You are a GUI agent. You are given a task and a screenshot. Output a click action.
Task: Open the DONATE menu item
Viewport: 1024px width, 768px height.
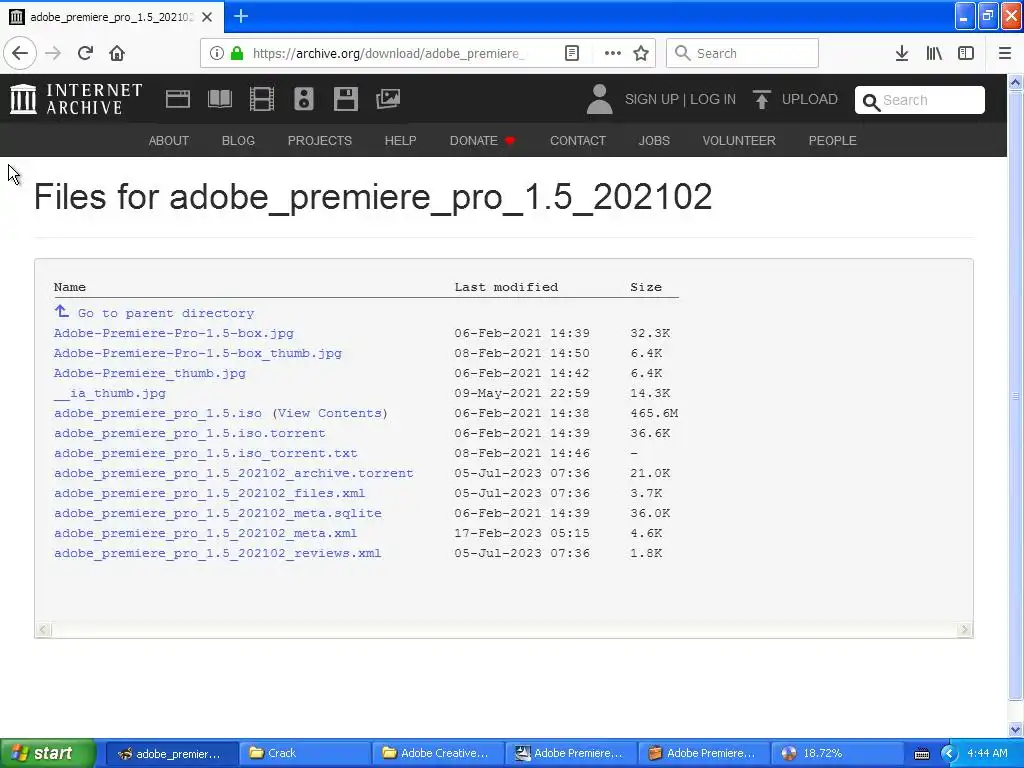(482, 140)
